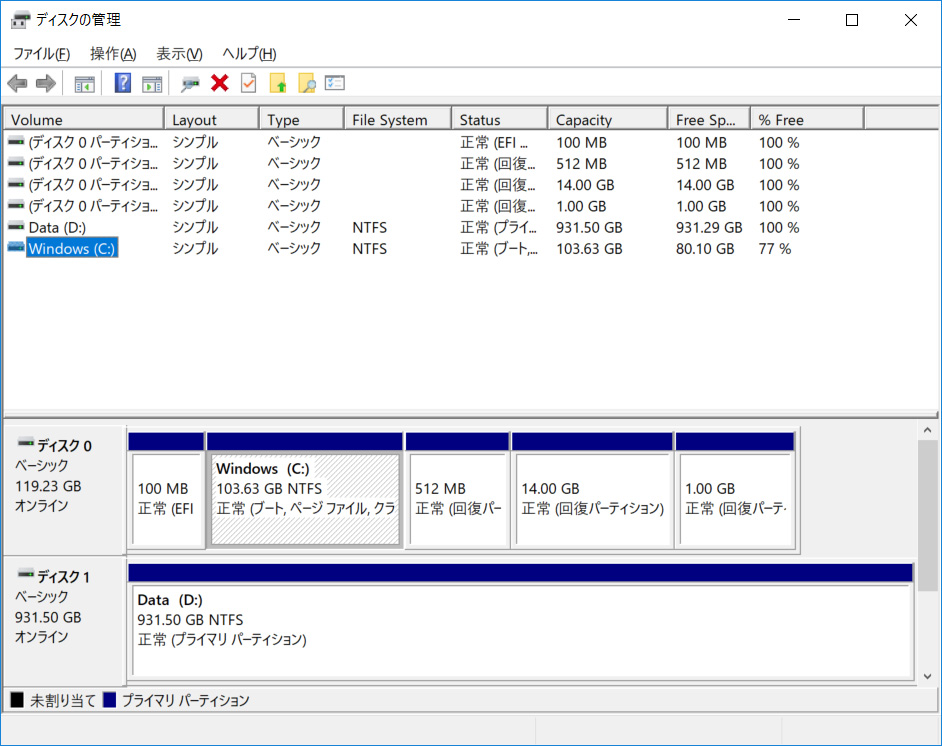Click the properties checkmark toolbar icon

pyautogui.click(x=247, y=83)
